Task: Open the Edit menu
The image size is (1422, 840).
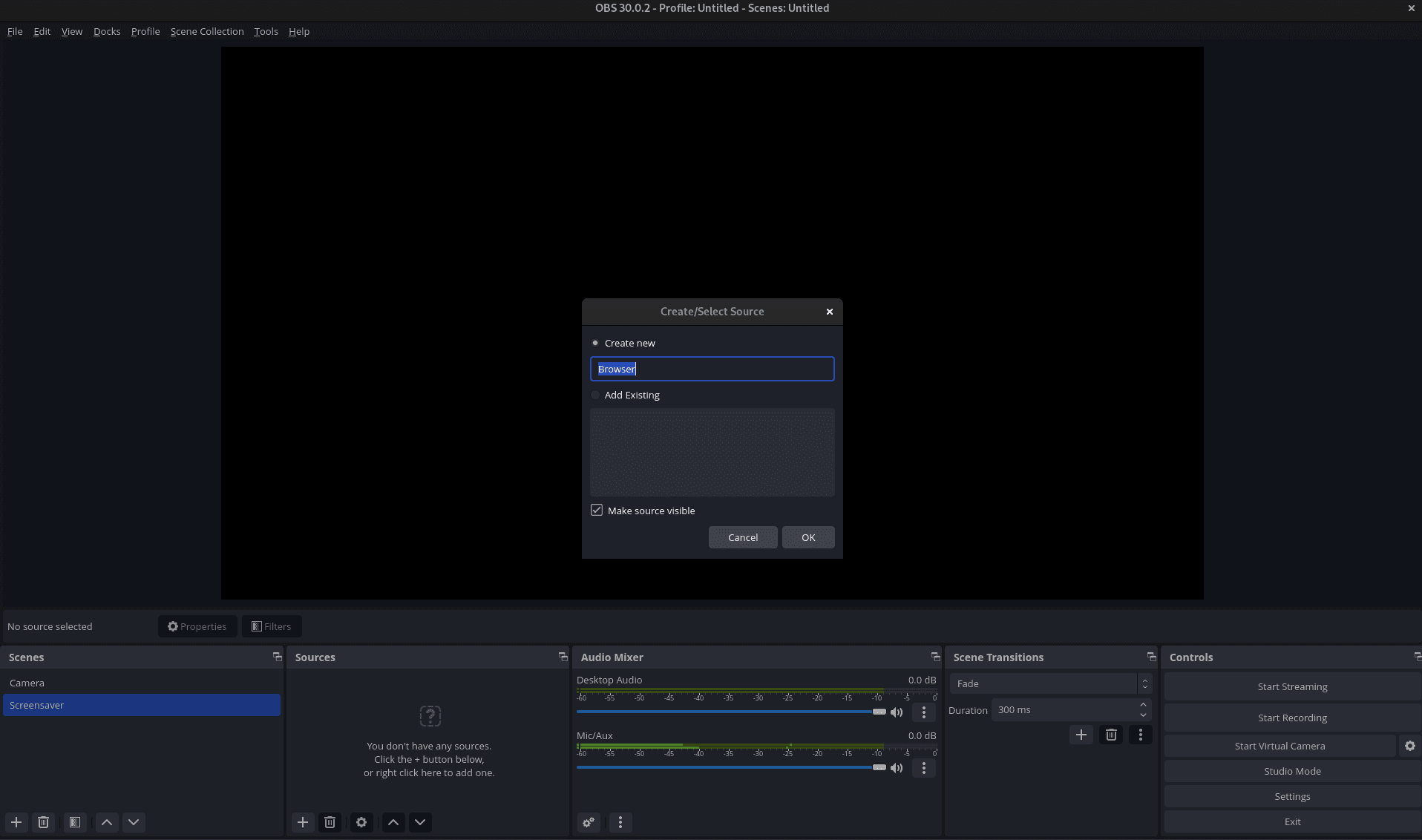Action: point(42,31)
